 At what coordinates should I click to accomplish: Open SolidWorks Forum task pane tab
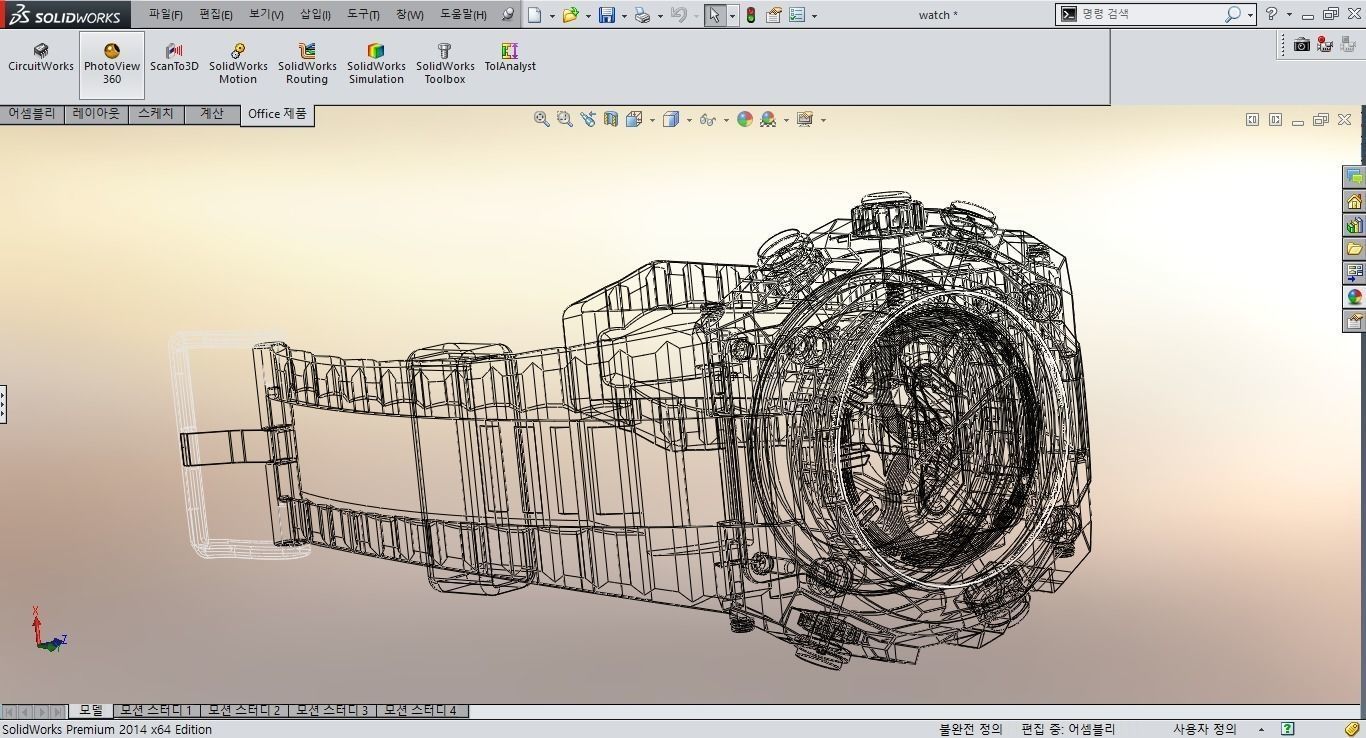1354,177
